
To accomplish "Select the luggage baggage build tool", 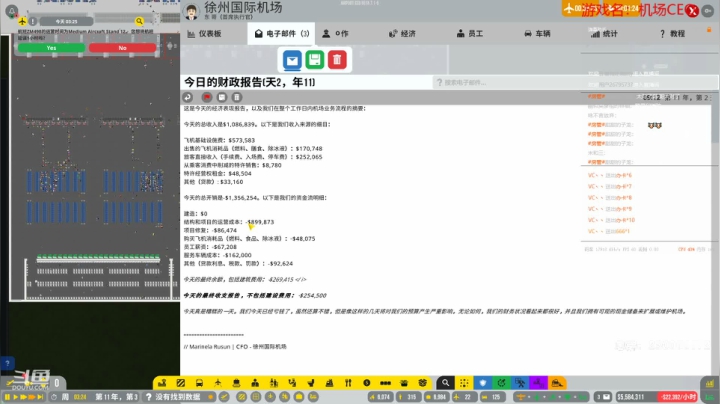I will 236,383.
